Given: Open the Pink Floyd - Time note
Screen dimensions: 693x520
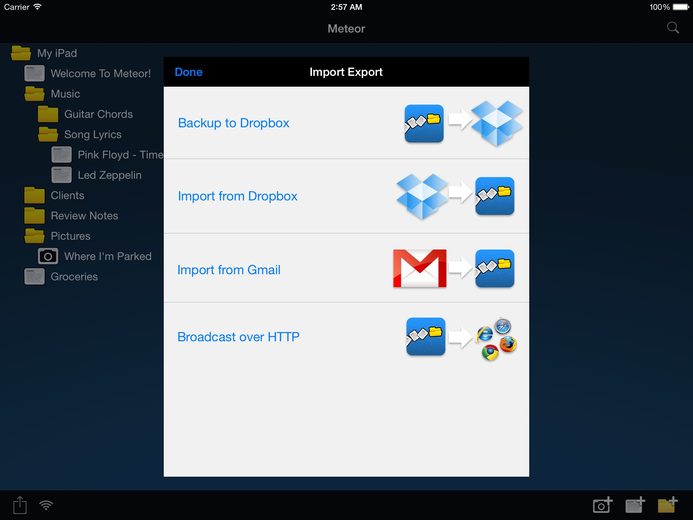Looking at the screenshot, I should 107,155.
